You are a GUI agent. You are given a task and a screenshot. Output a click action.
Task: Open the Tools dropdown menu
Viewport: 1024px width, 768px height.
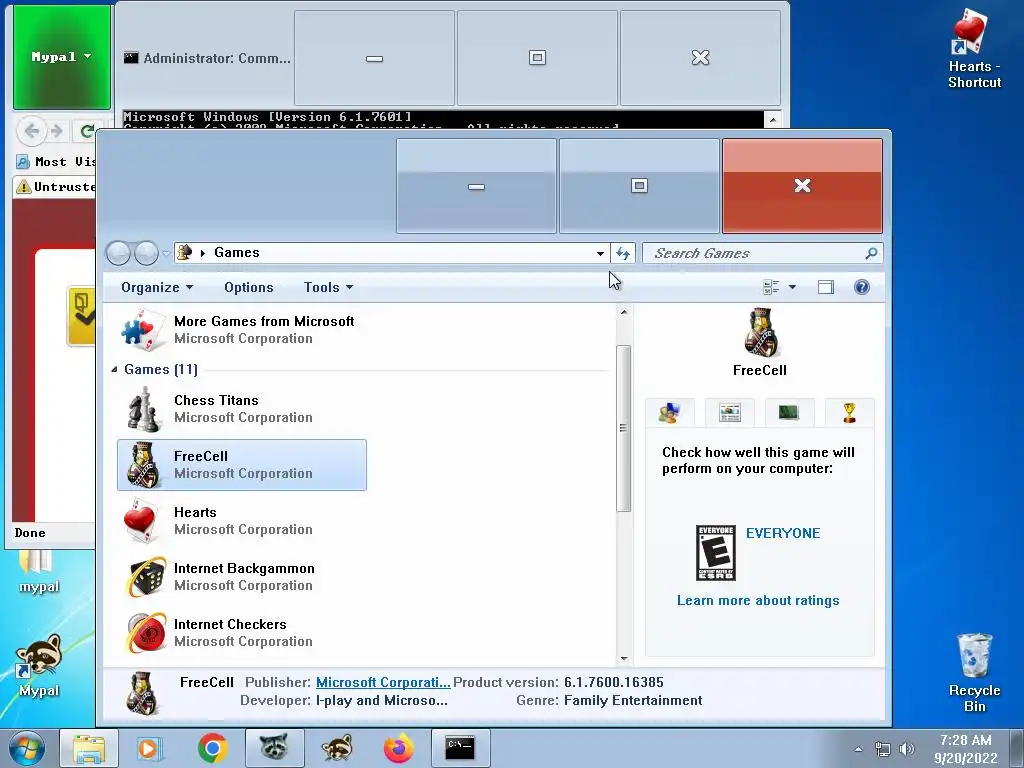point(328,287)
